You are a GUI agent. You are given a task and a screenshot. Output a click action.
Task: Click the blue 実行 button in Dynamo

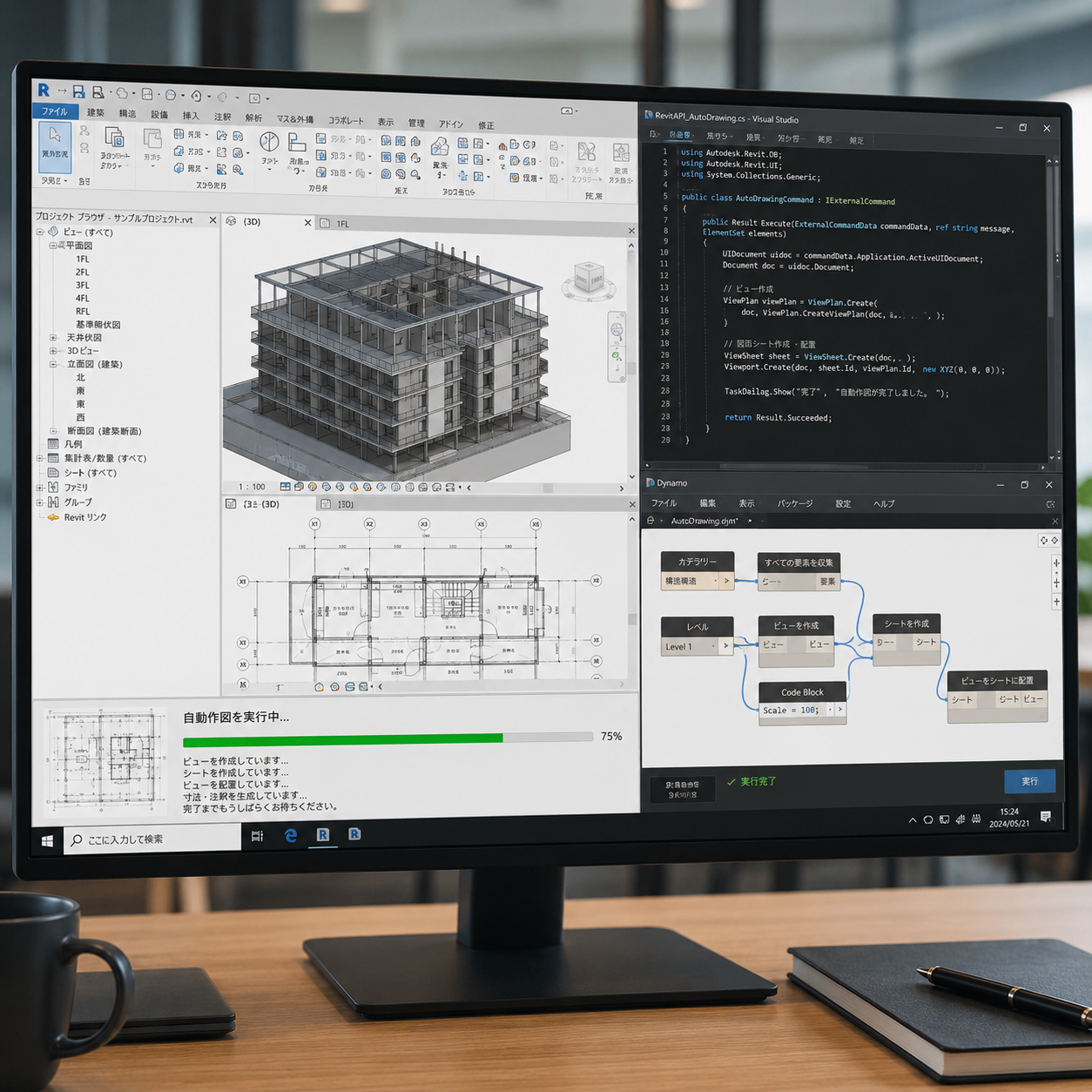[1030, 781]
